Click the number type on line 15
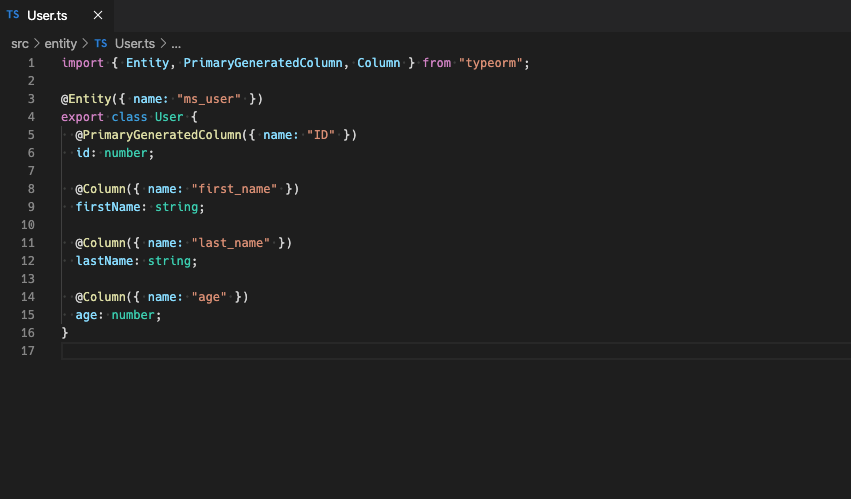This screenshot has width=851, height=499. (x=133, y=315)
